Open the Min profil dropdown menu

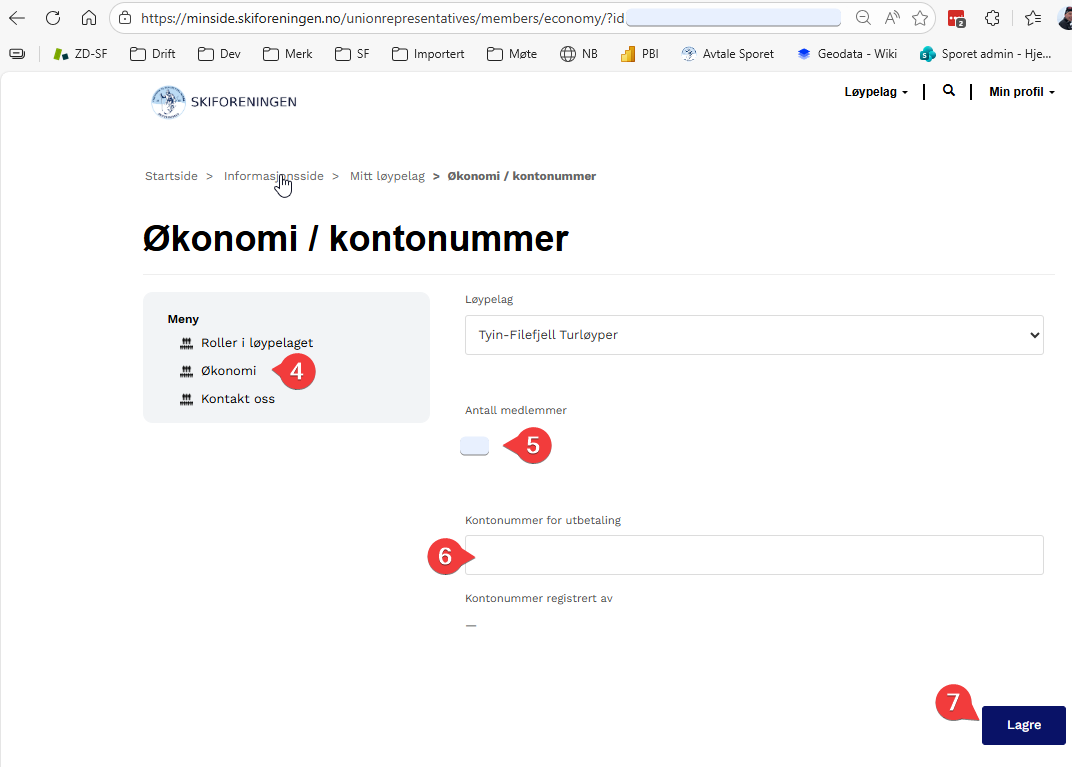click(x=1021, y=92)
